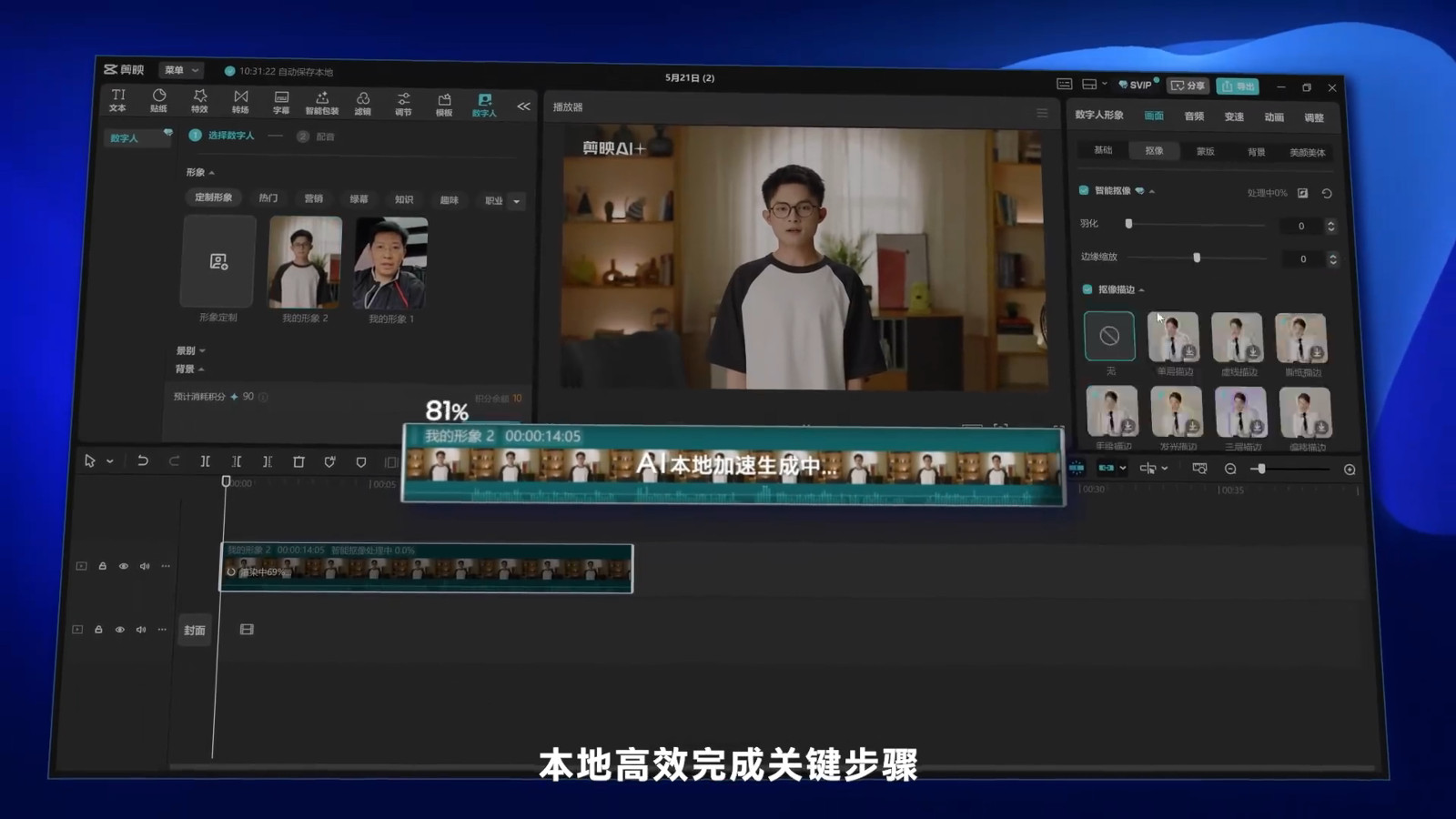
Task: Open the 字幕 captions panel
Action: [x=281, y=102]
